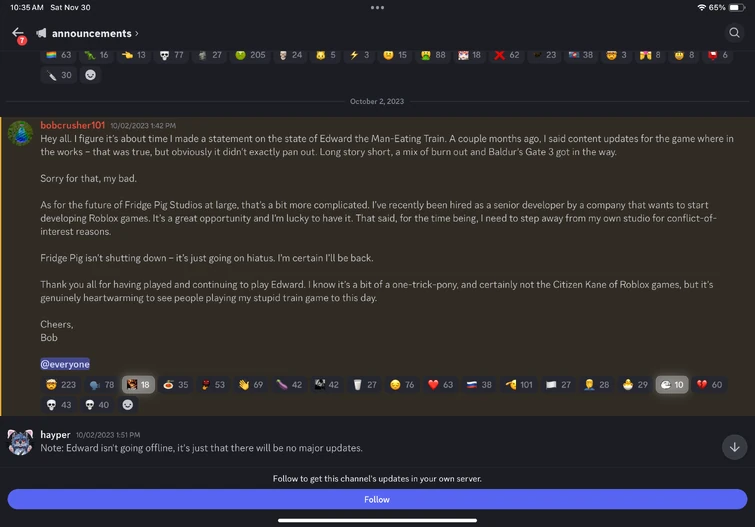755x527 pixels.
Task: Expand announcements channel details via chevron
Action: point(137,33)
